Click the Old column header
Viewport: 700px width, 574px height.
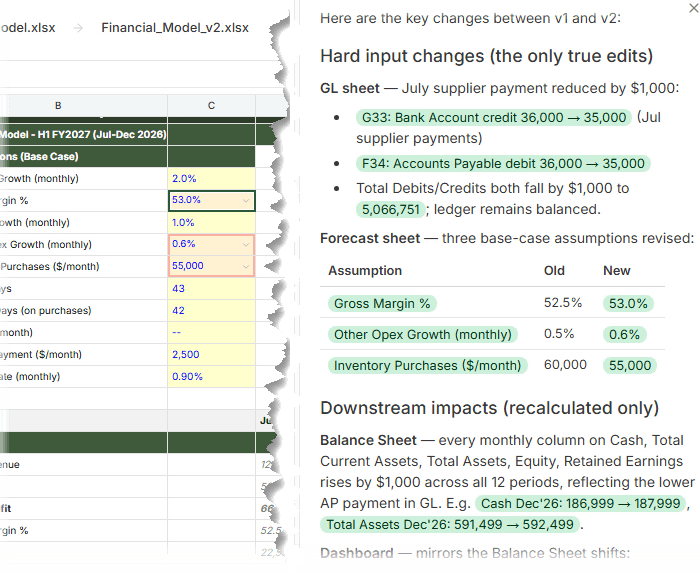coord(554,270)
